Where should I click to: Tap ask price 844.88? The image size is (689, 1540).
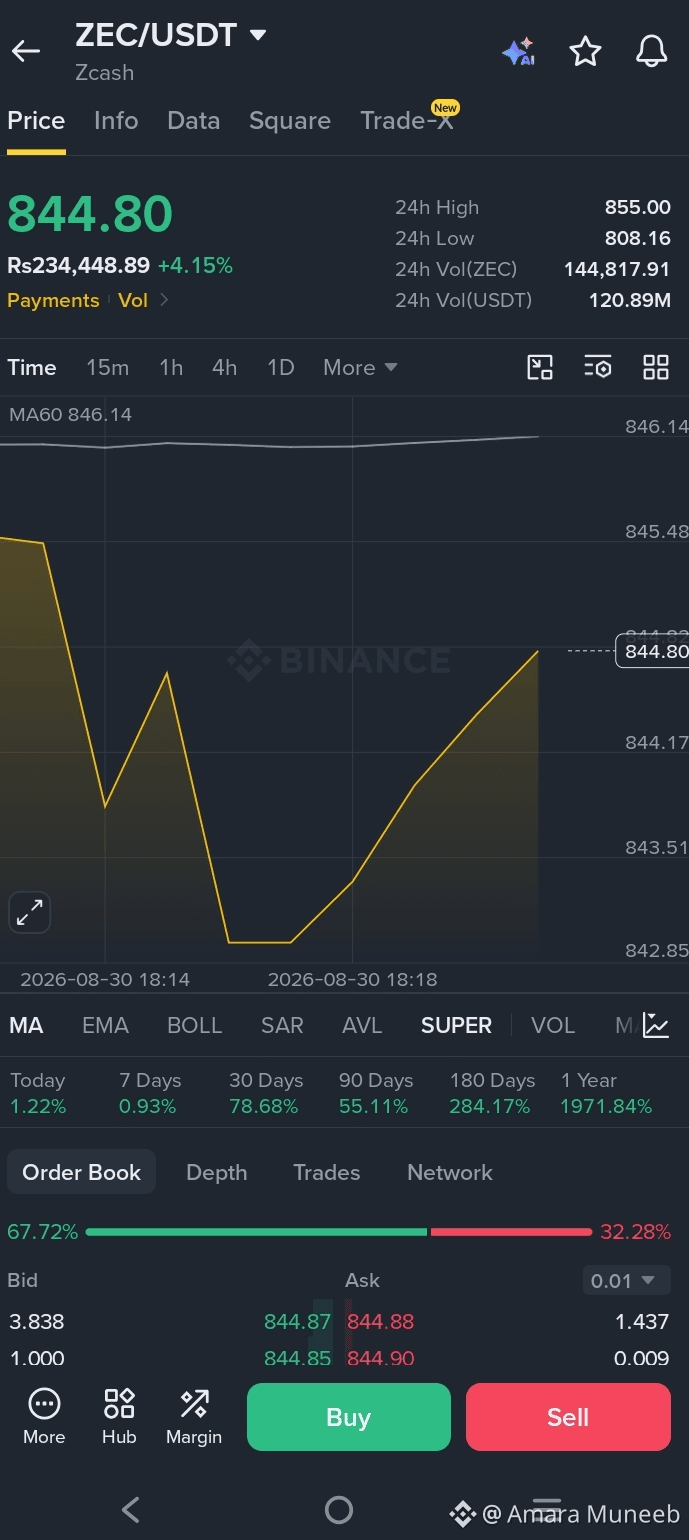380,1321
